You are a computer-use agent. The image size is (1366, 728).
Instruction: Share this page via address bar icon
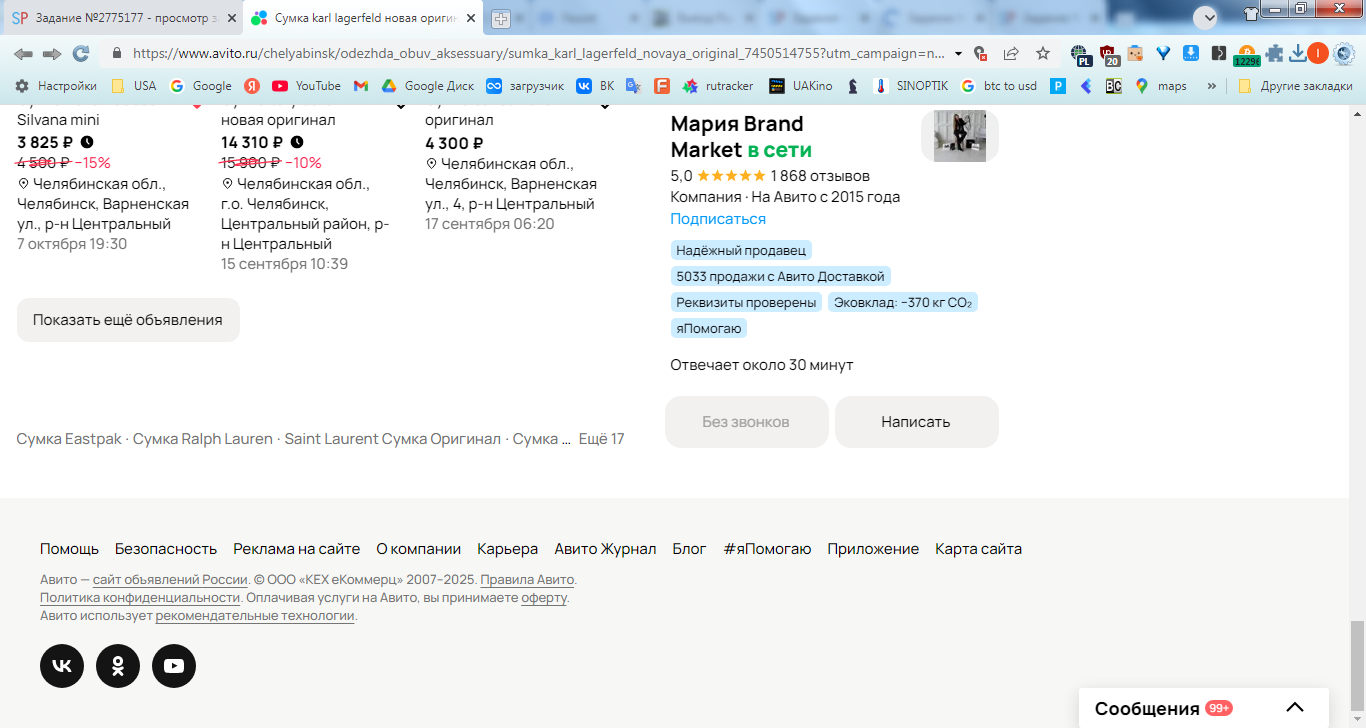coord(1011,53)
